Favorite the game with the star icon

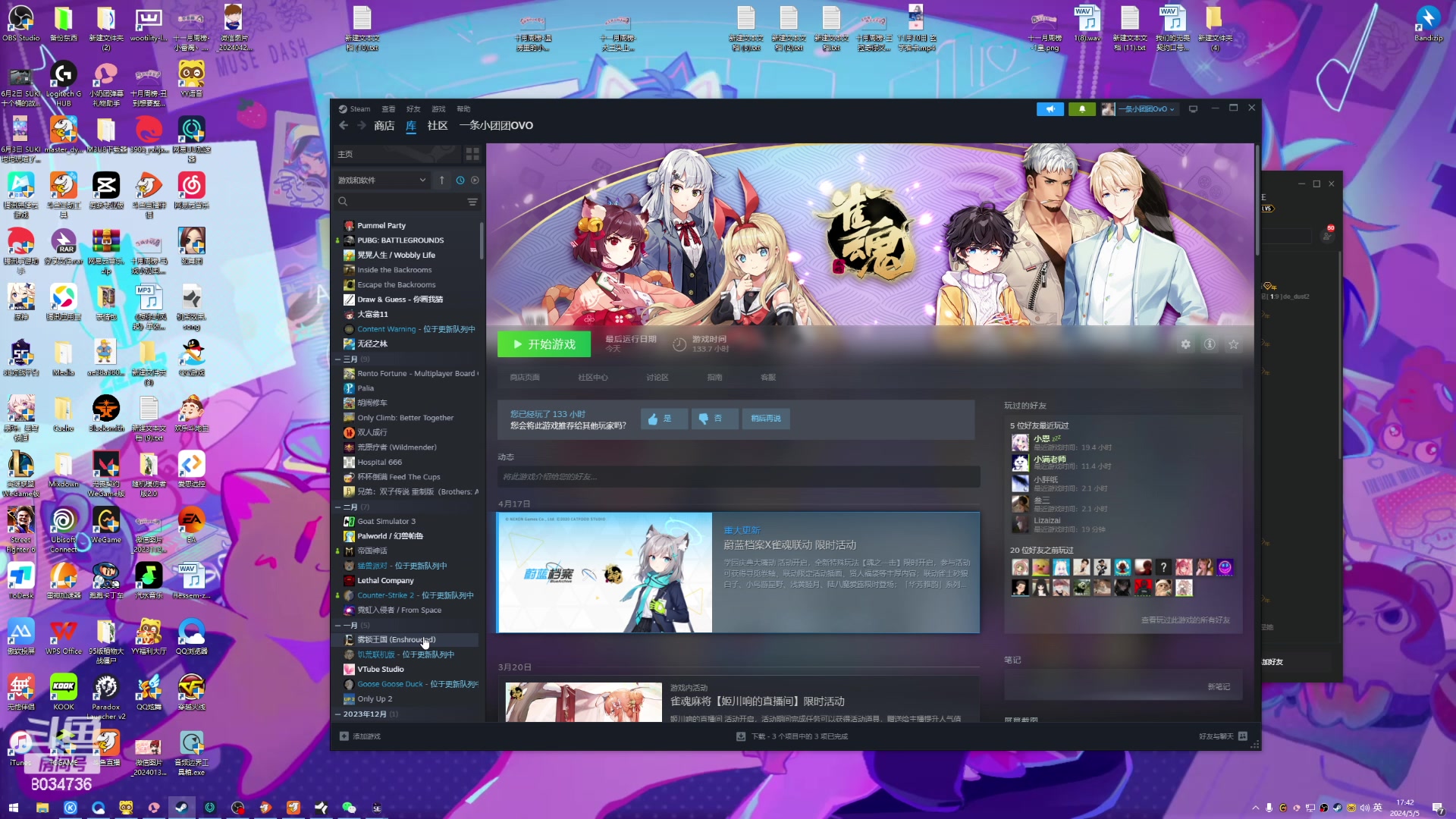click(1234, 344)
